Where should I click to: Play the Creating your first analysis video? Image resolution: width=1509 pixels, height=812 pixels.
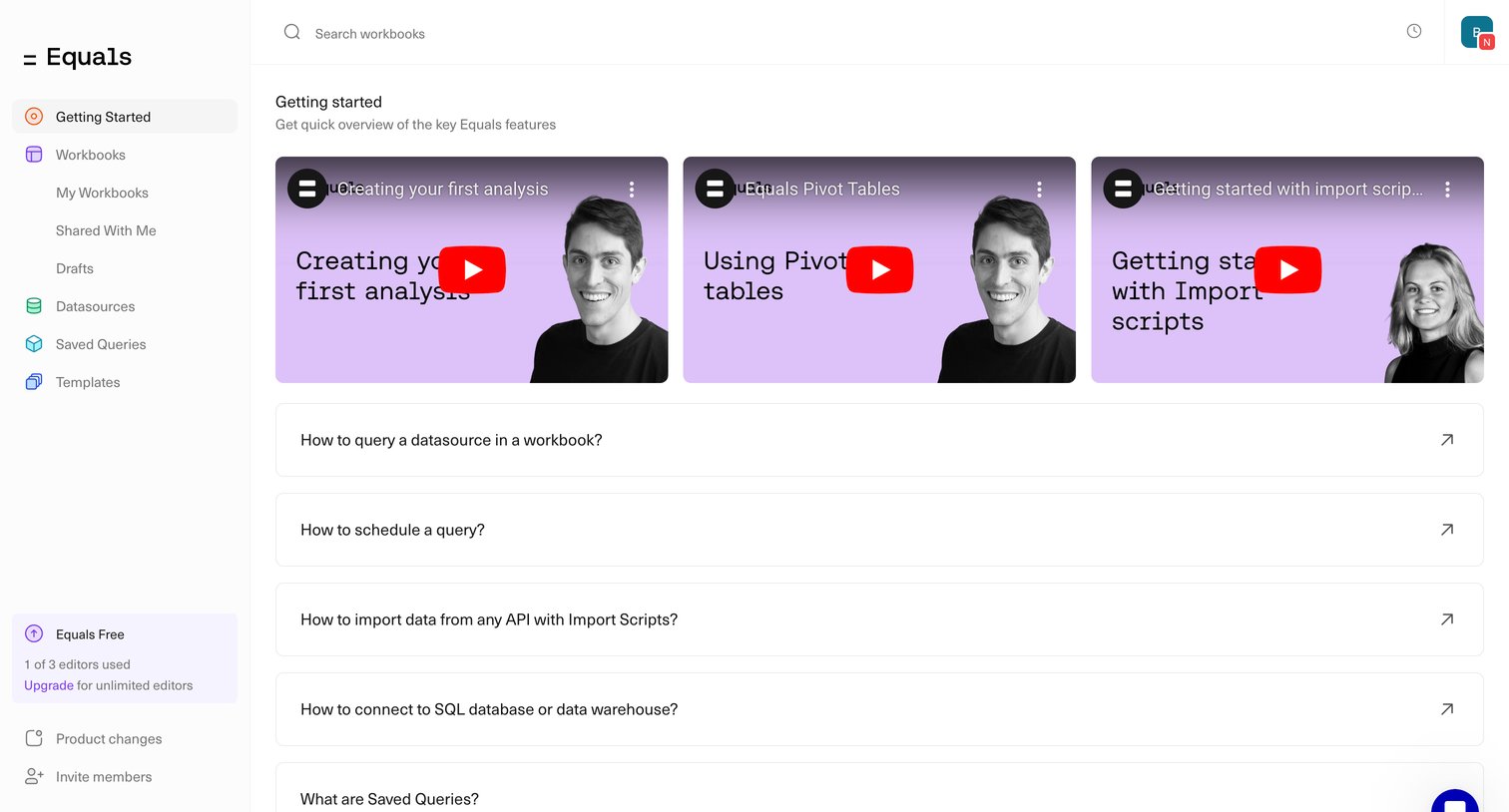pos(472,269)
